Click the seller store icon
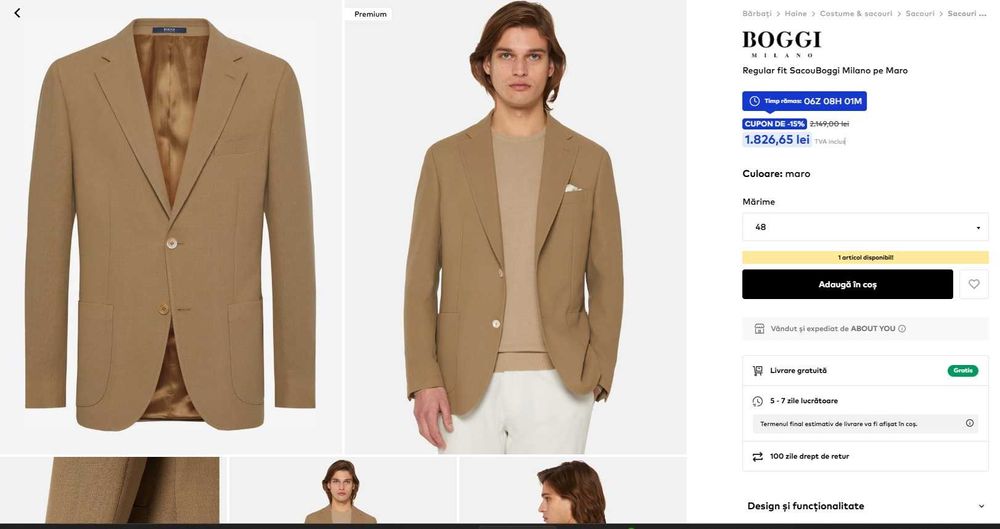This screenshot has height=529, width=1000. 760,328
